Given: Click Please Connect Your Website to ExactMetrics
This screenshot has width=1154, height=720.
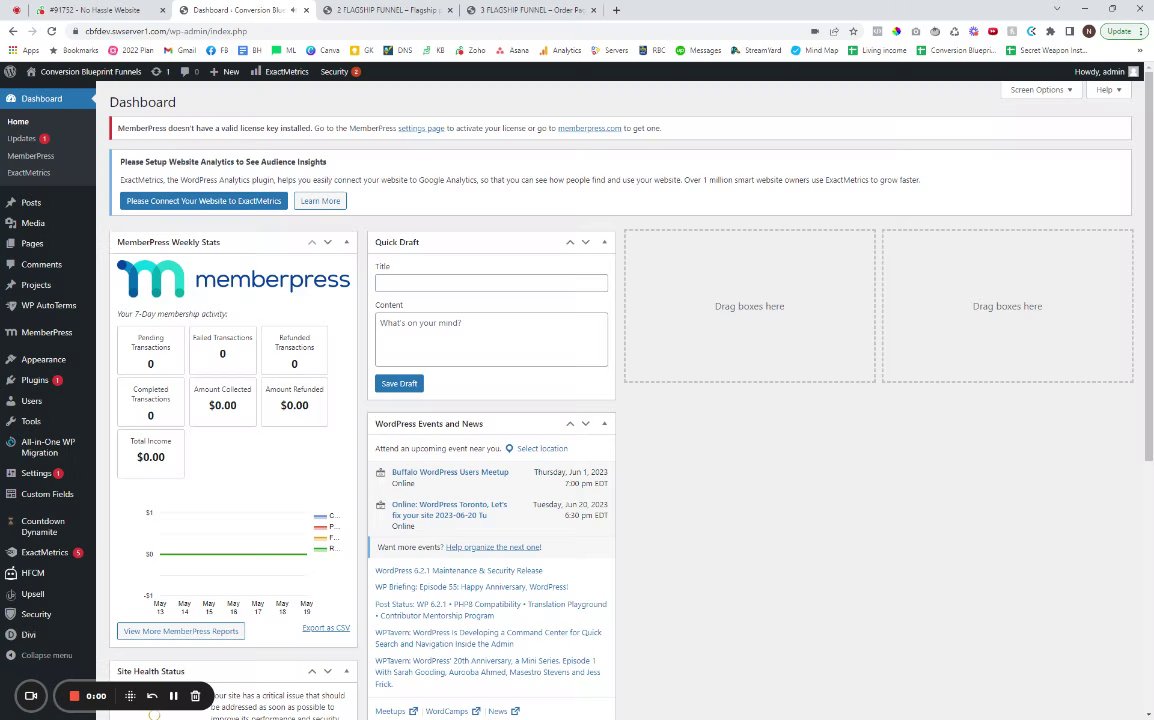Looking at the screenshot, I should [x=204, y=201].
